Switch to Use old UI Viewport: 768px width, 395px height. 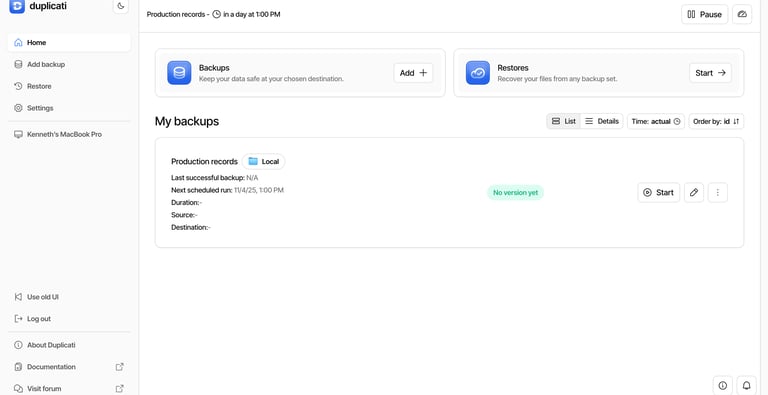[x=69, y=297]
